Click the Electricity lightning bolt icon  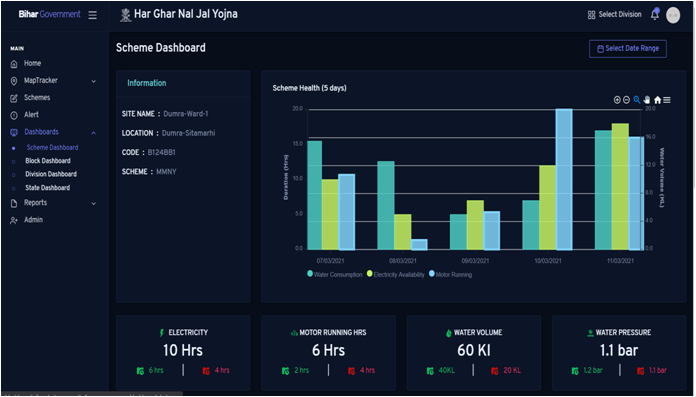[162, 333]
